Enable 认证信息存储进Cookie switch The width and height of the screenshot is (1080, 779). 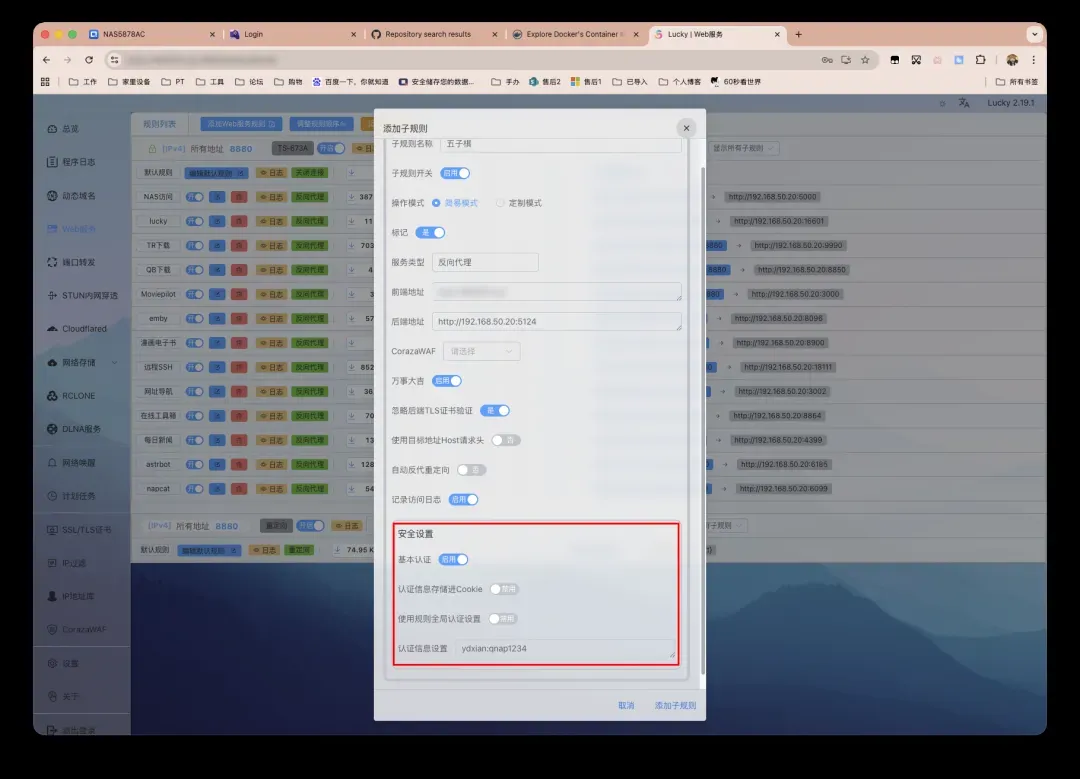click(503, 589)
